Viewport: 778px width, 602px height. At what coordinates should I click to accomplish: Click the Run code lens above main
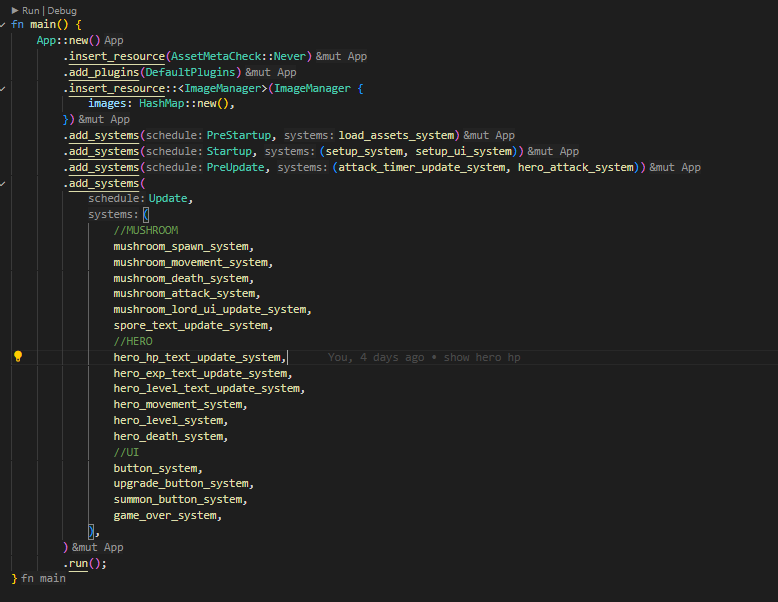pos(31,10)
